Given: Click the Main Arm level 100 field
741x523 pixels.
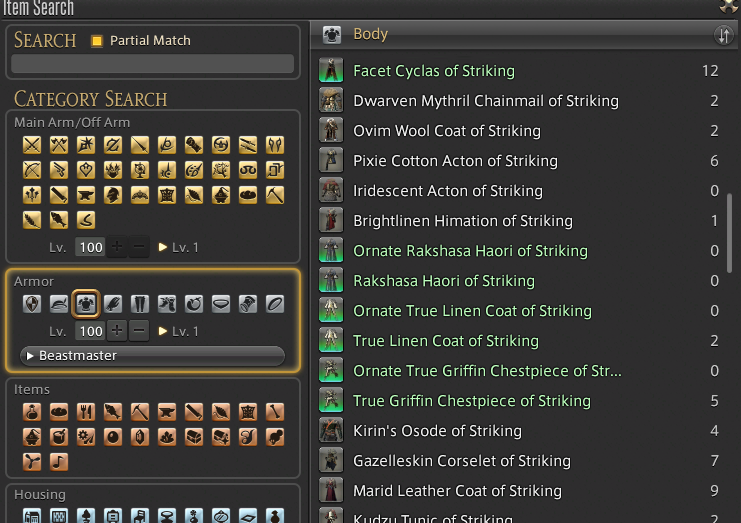Looking at the screenshot, I should (x=90, y=247).
